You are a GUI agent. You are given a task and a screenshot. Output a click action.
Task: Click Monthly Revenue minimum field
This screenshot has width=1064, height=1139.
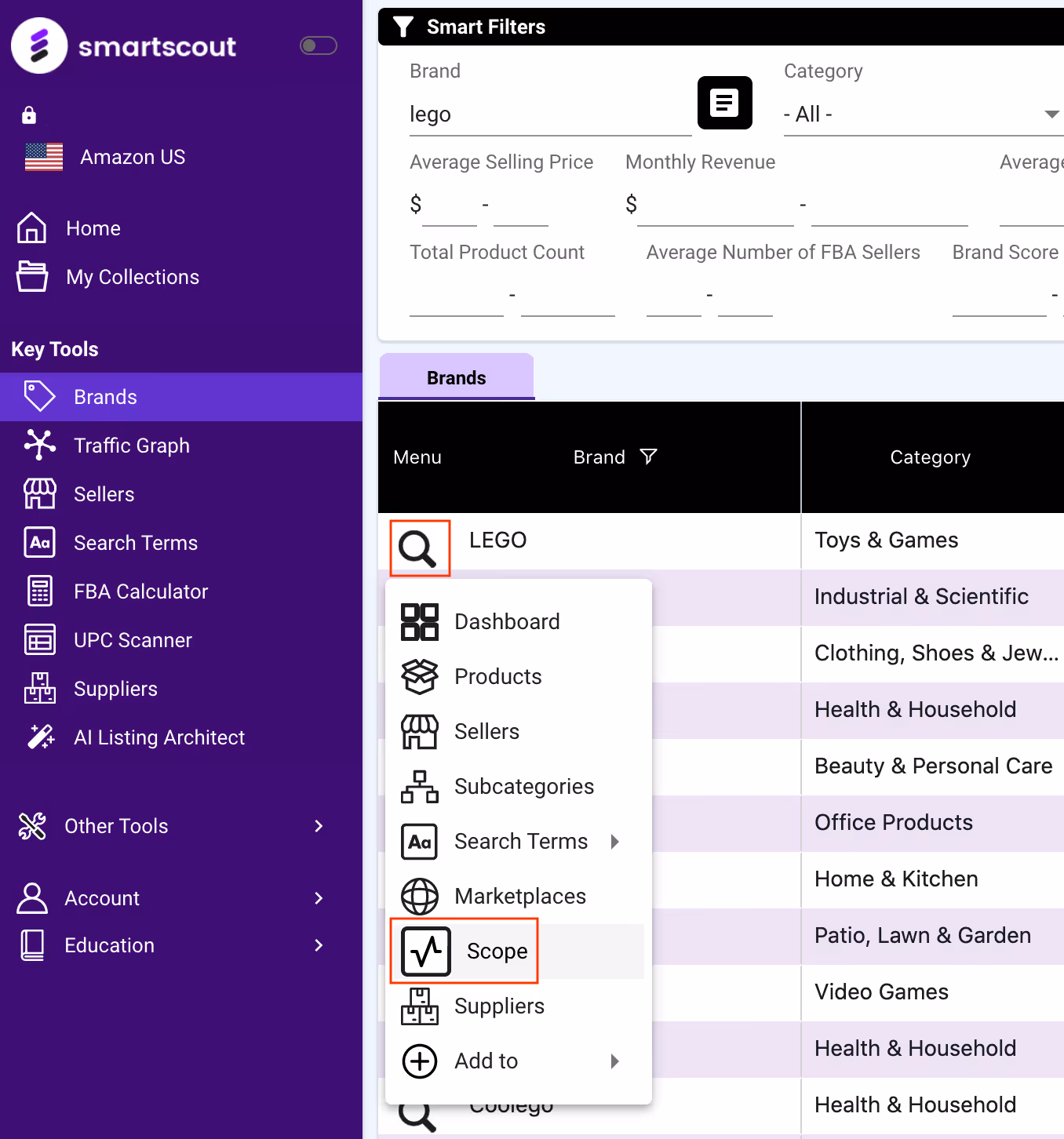(x=716, y=206)
